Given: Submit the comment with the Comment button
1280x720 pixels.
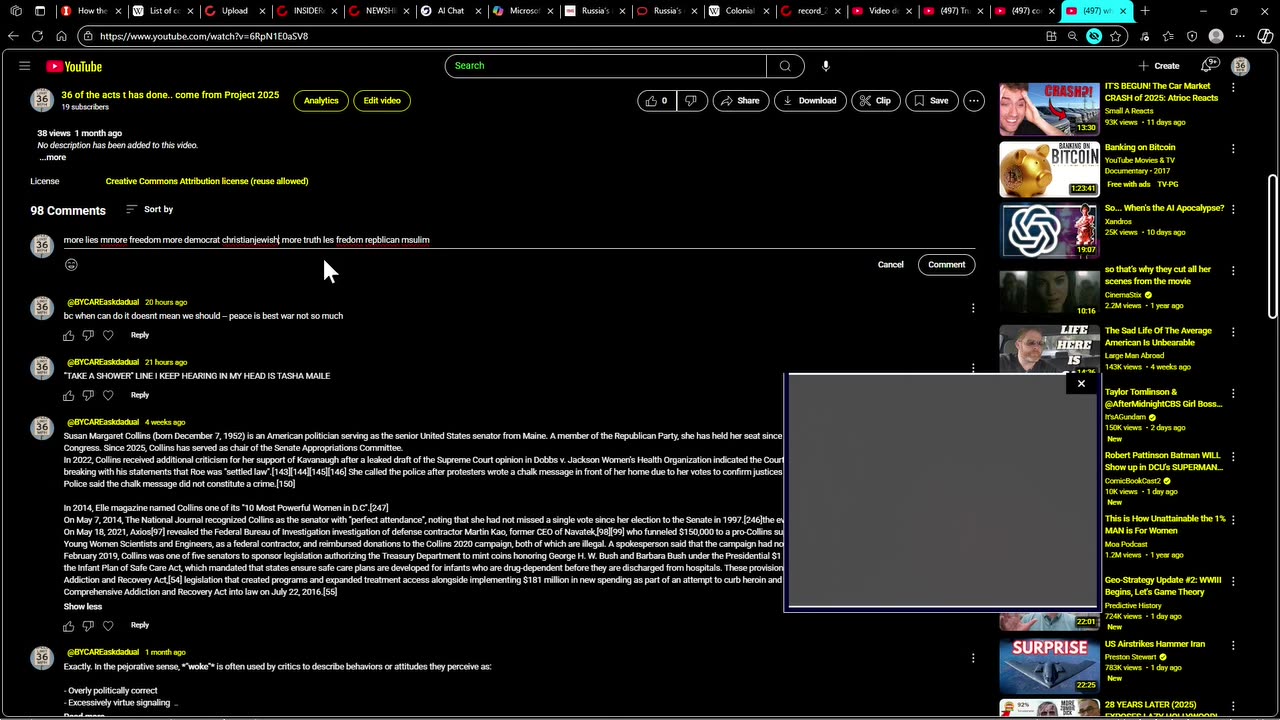Looking at the screenshot, I should click(946, 265).
